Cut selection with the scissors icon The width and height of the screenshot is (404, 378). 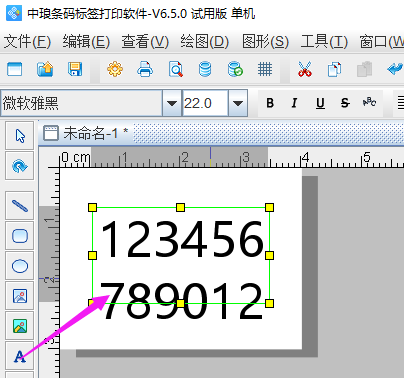click(305, 70)
